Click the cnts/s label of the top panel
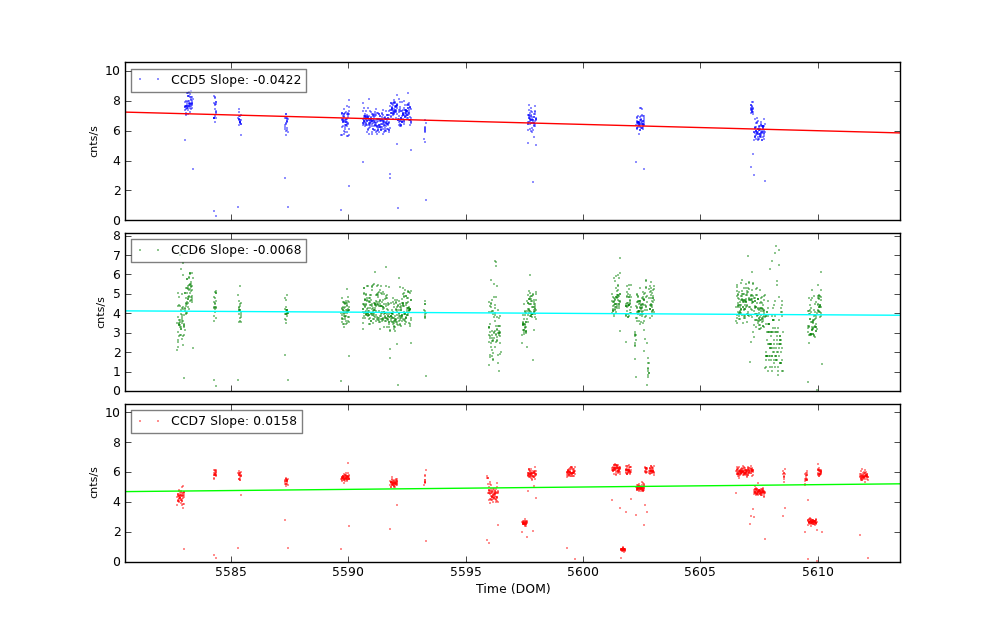Viewport: 1000px width, 624px height. coord(94,141)
